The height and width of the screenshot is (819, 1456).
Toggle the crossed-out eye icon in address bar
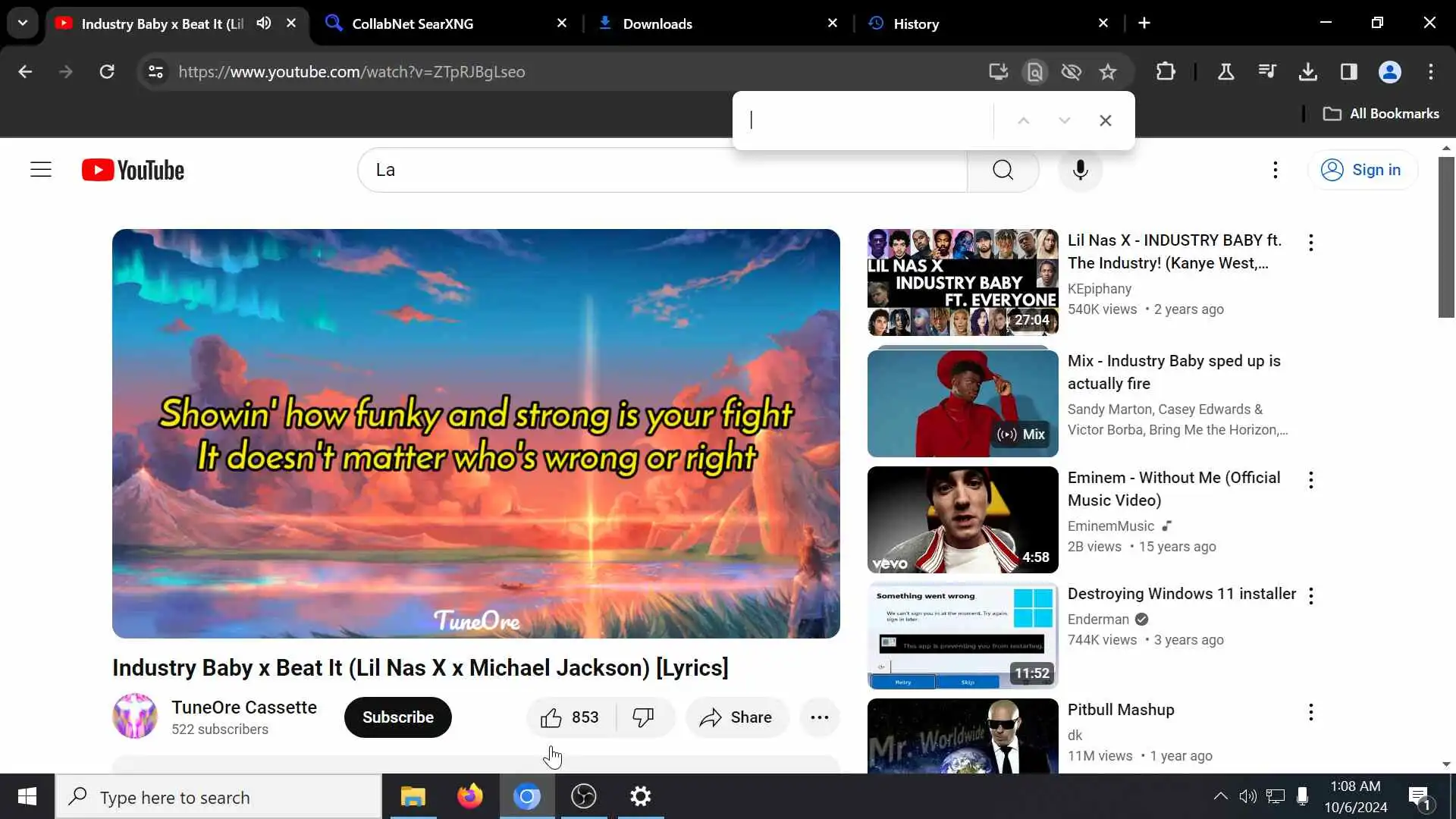1071,72
